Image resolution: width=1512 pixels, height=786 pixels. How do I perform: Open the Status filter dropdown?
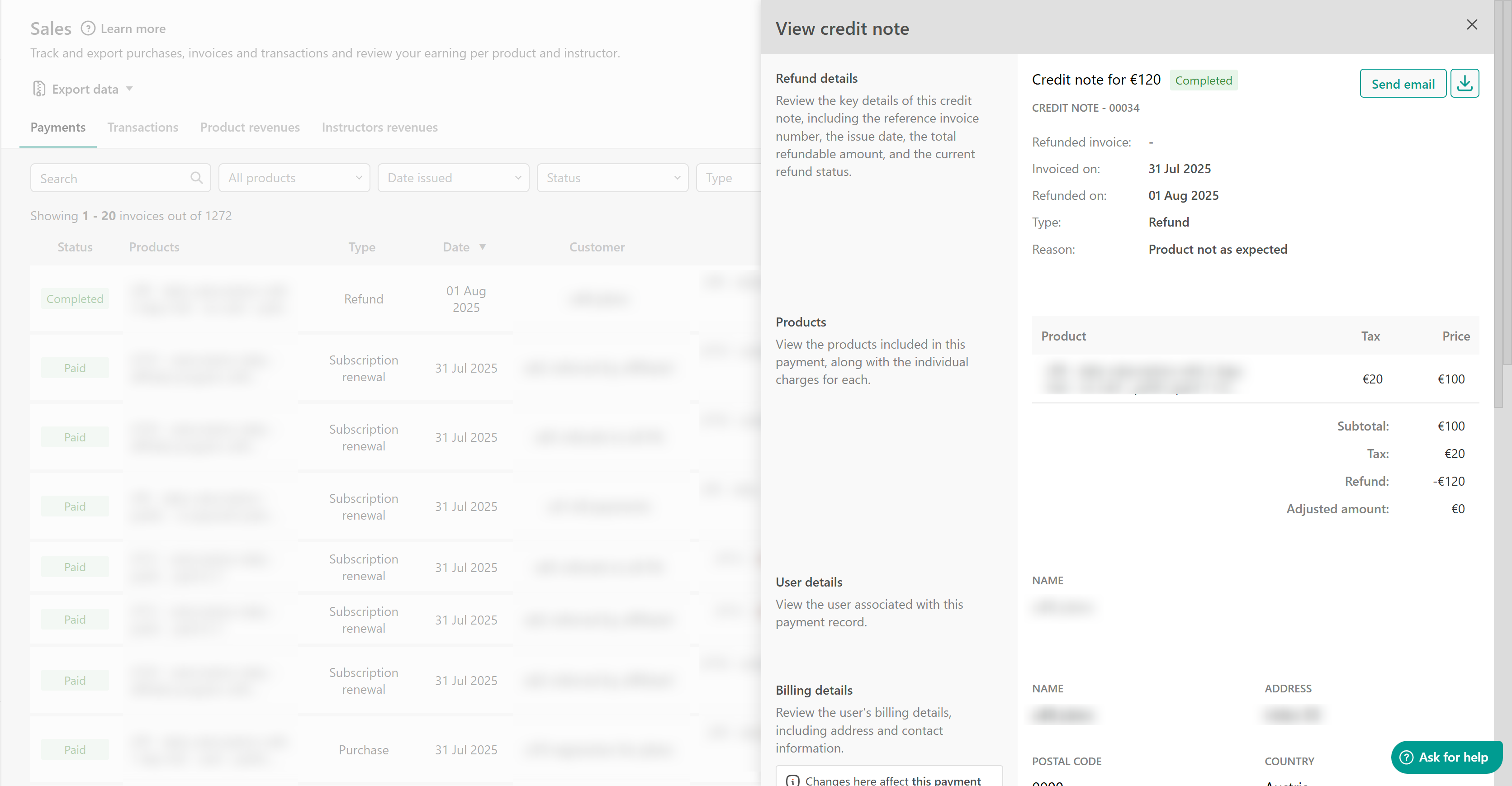(612, 178)
